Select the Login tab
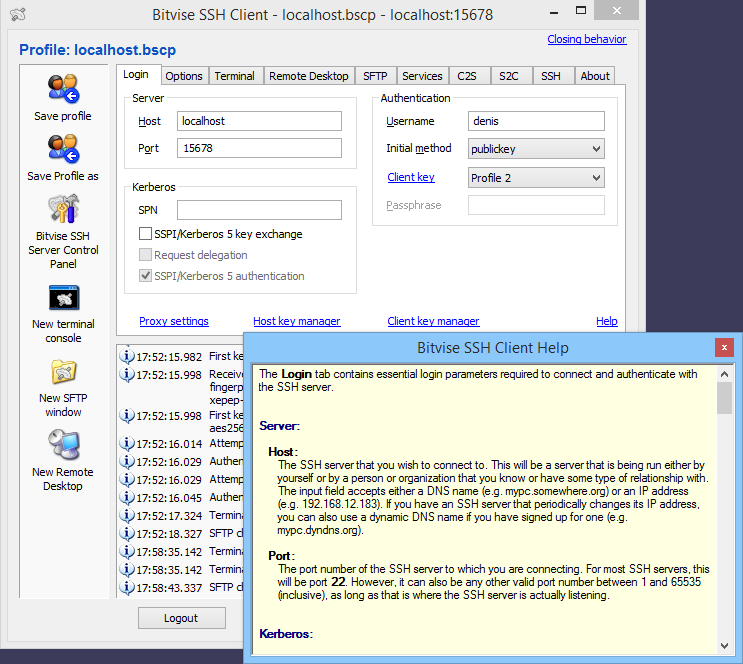743x664 pixels. point(136,74)
